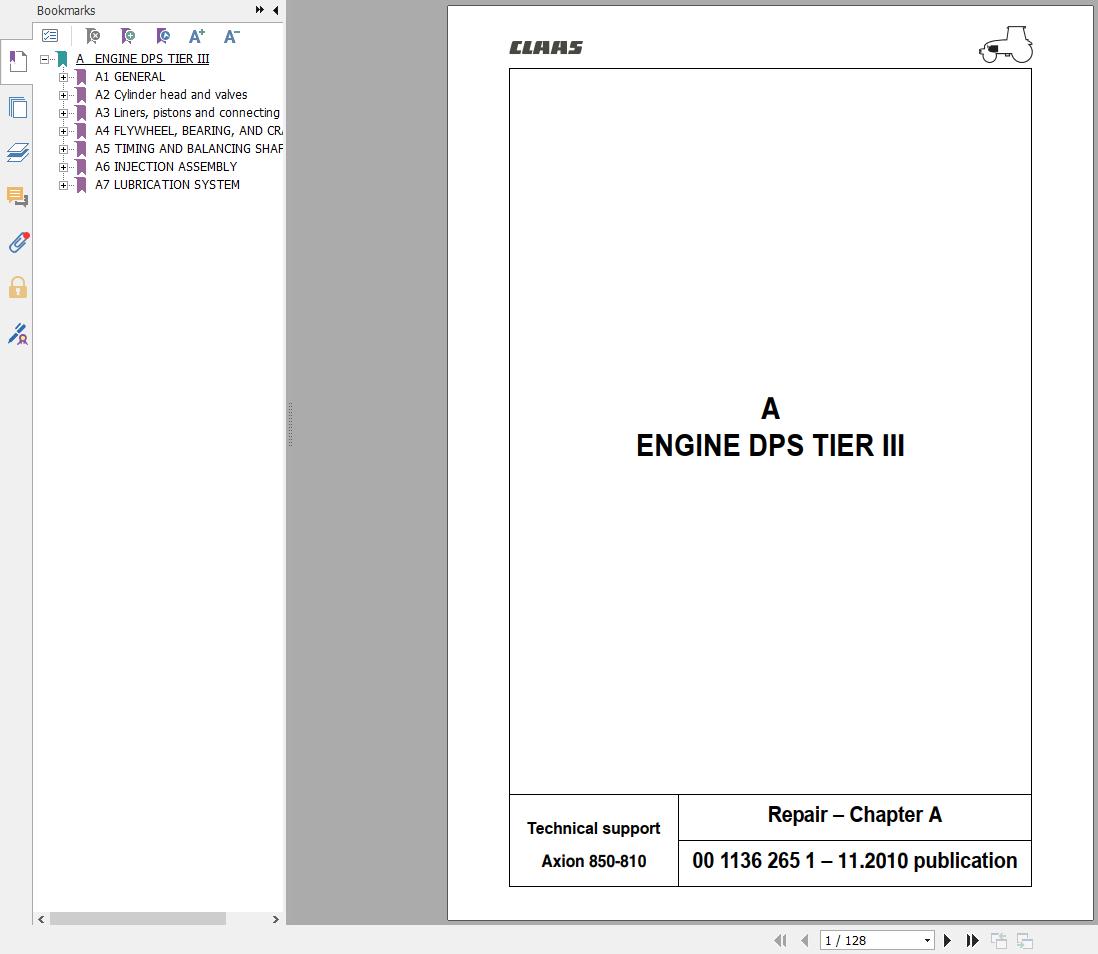Image resolution: width=1098 pixels, height=954 pixels.
Task: Click the bookmarks horizontal scrollbar thumb
Action: pos(137,919)
